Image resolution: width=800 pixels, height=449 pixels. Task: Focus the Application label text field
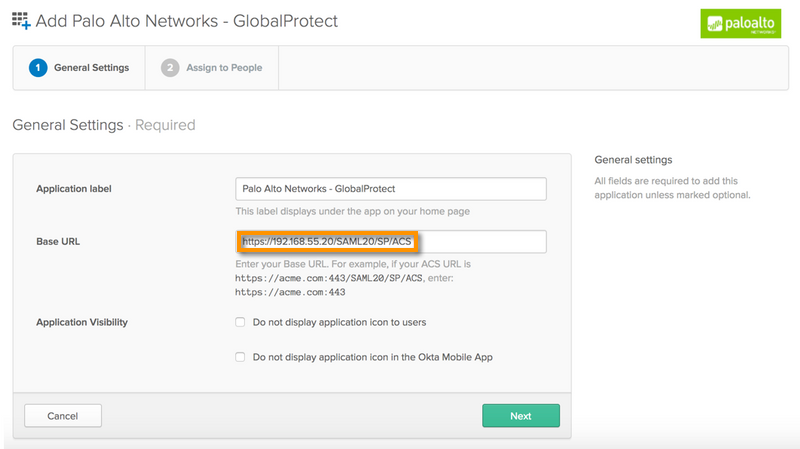click(x=390, y=188)
